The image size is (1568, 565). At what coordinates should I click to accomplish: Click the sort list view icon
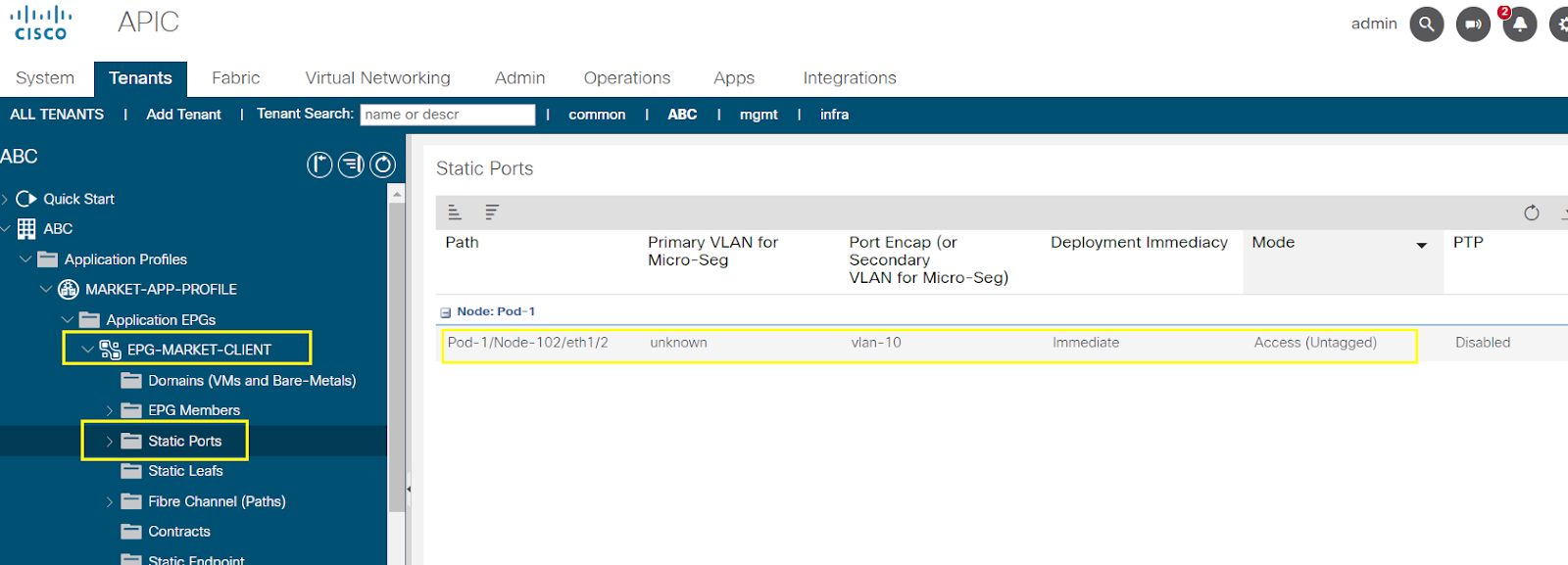(x=492, y=212)
